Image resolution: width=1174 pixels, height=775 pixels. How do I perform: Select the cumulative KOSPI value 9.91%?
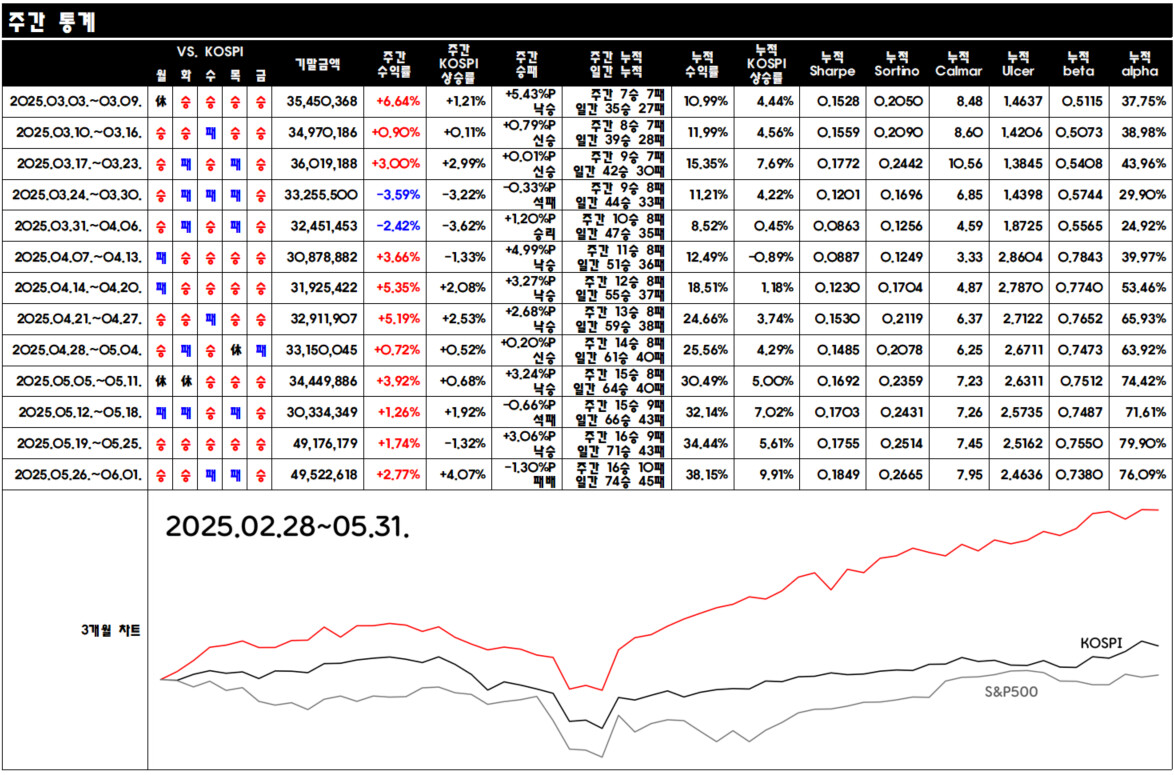[775, 474]
